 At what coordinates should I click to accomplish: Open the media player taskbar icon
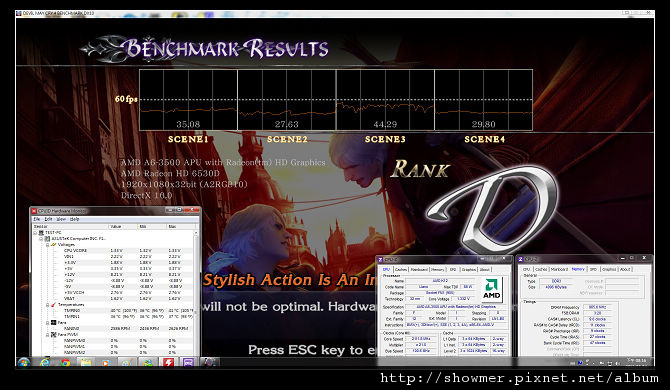tap(106, 363)
